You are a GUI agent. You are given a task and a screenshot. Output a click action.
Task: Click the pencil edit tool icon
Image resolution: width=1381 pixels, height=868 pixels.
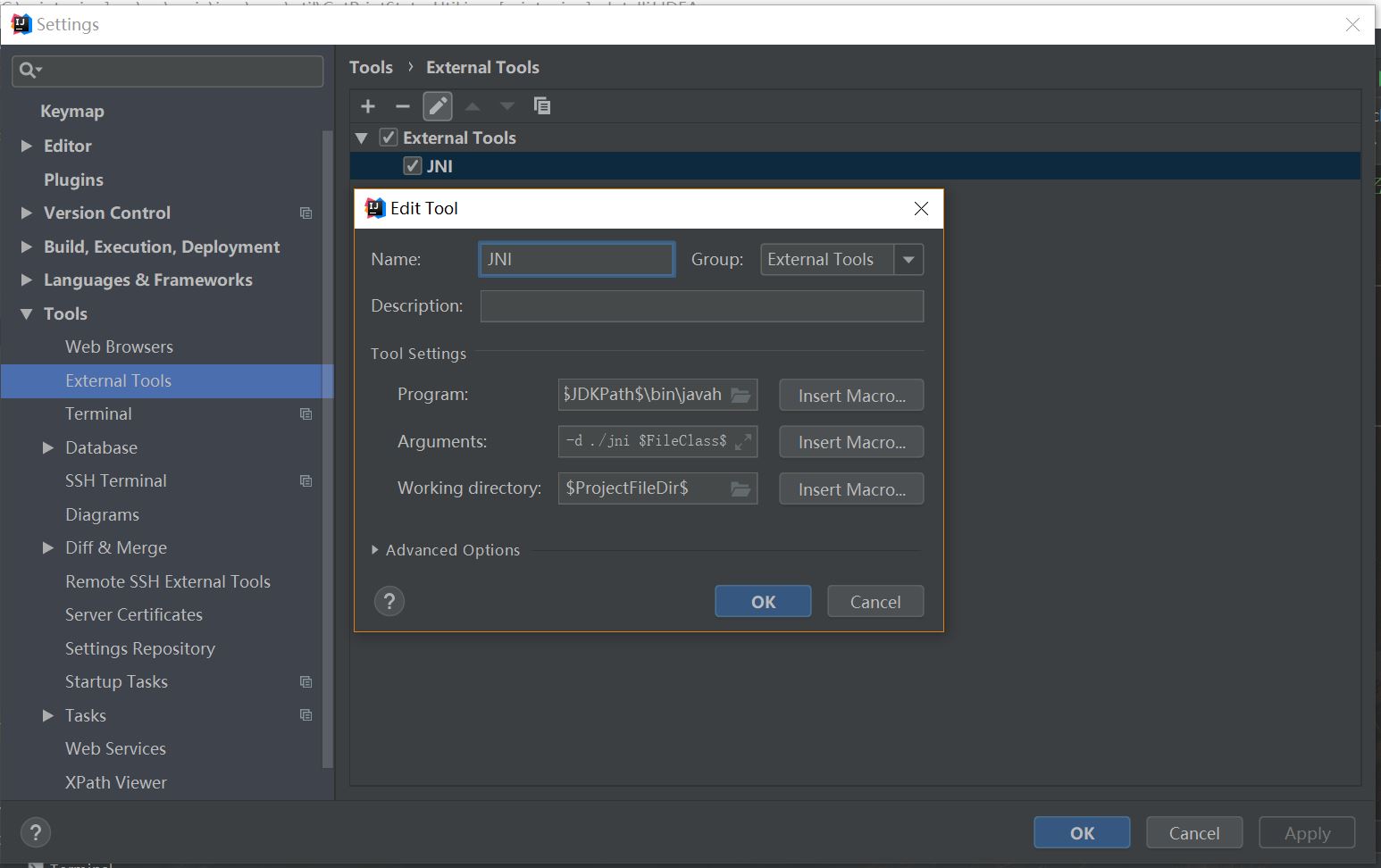coord(438,106)
